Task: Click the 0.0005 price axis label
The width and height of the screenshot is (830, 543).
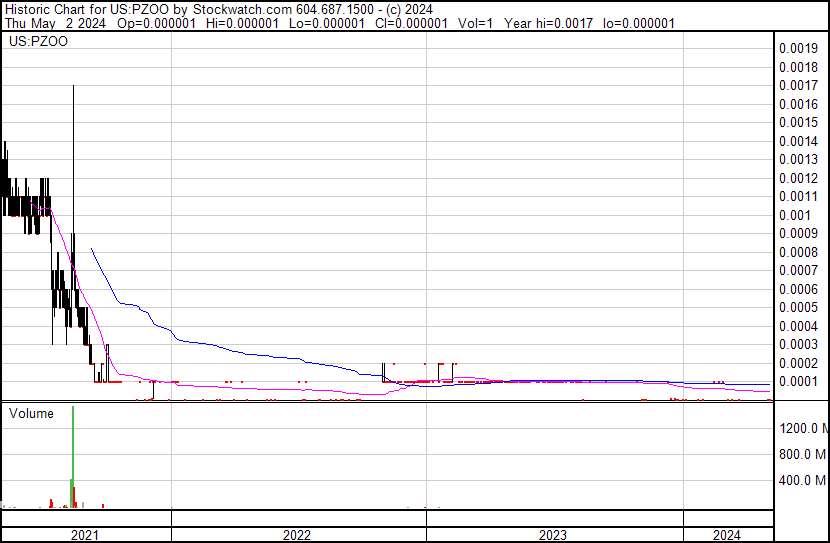Action: tap(797, 308)
